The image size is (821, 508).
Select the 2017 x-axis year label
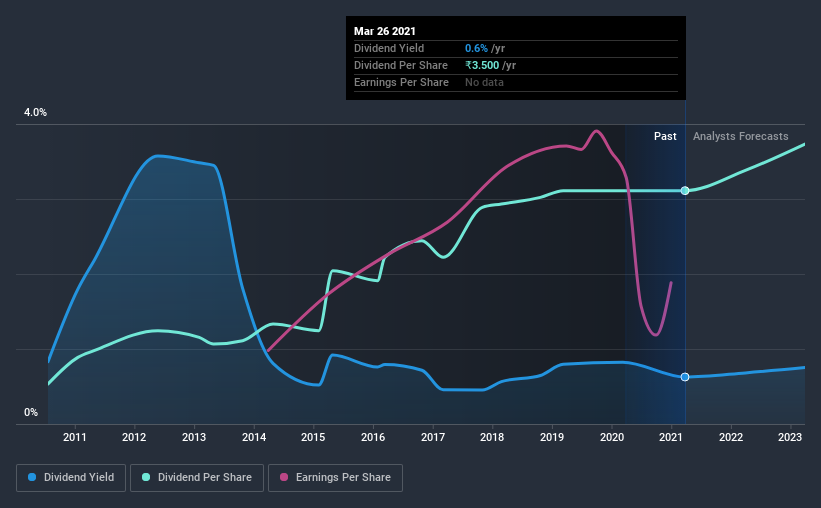(433, 437)
